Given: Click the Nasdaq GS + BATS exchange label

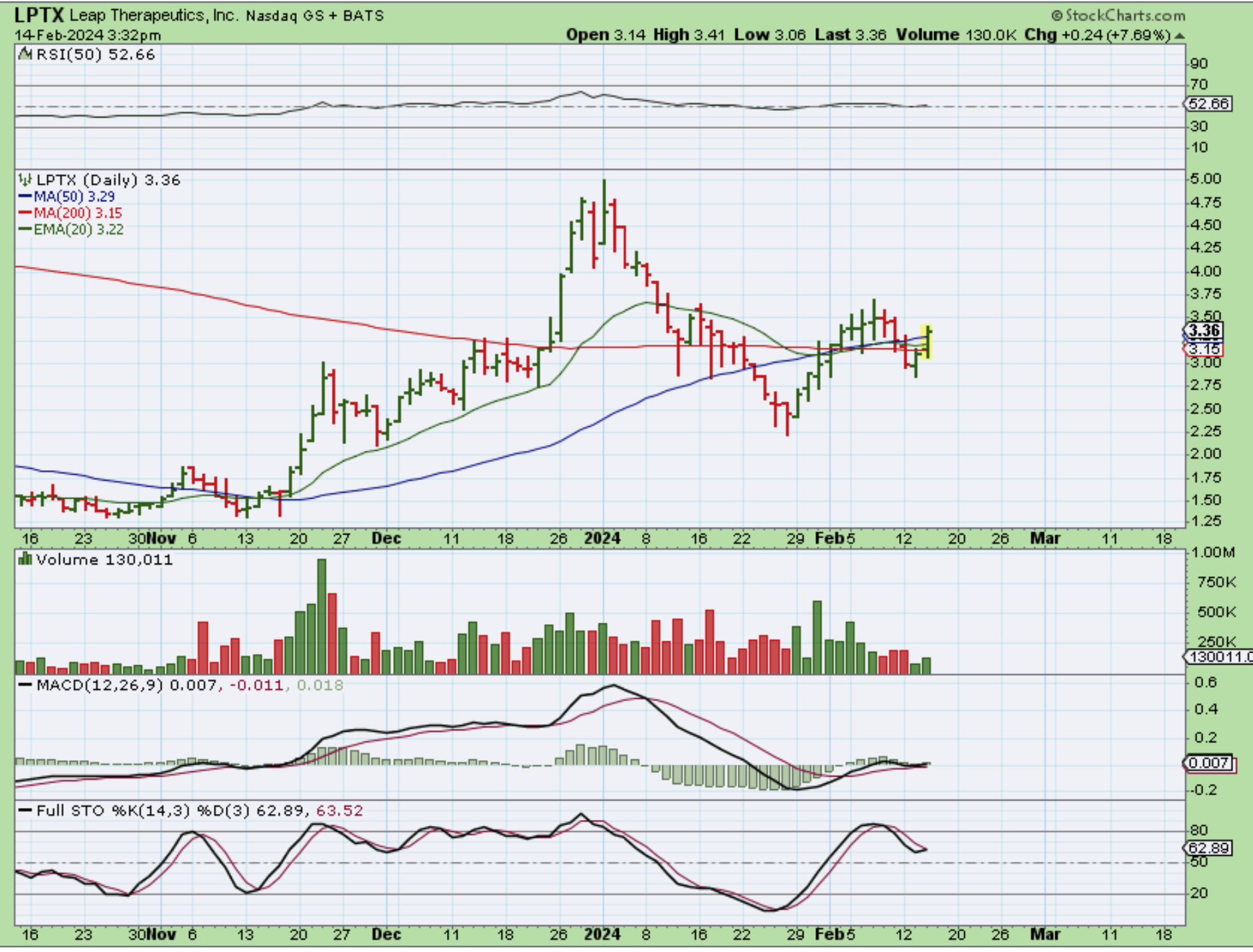Looking at the screenshot, I should tap(315, 16).
